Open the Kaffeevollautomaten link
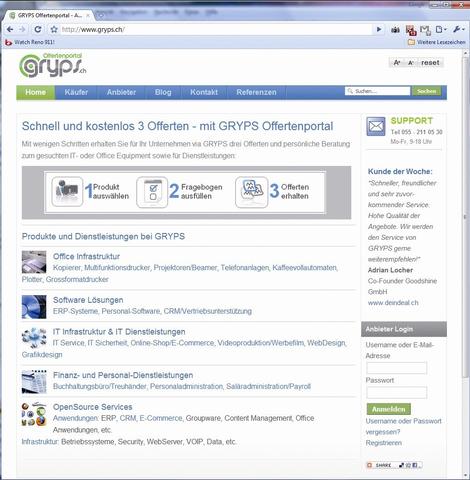The height and width of the screenshot is (480, 470). pyautogui.click(x=305, y=268)
